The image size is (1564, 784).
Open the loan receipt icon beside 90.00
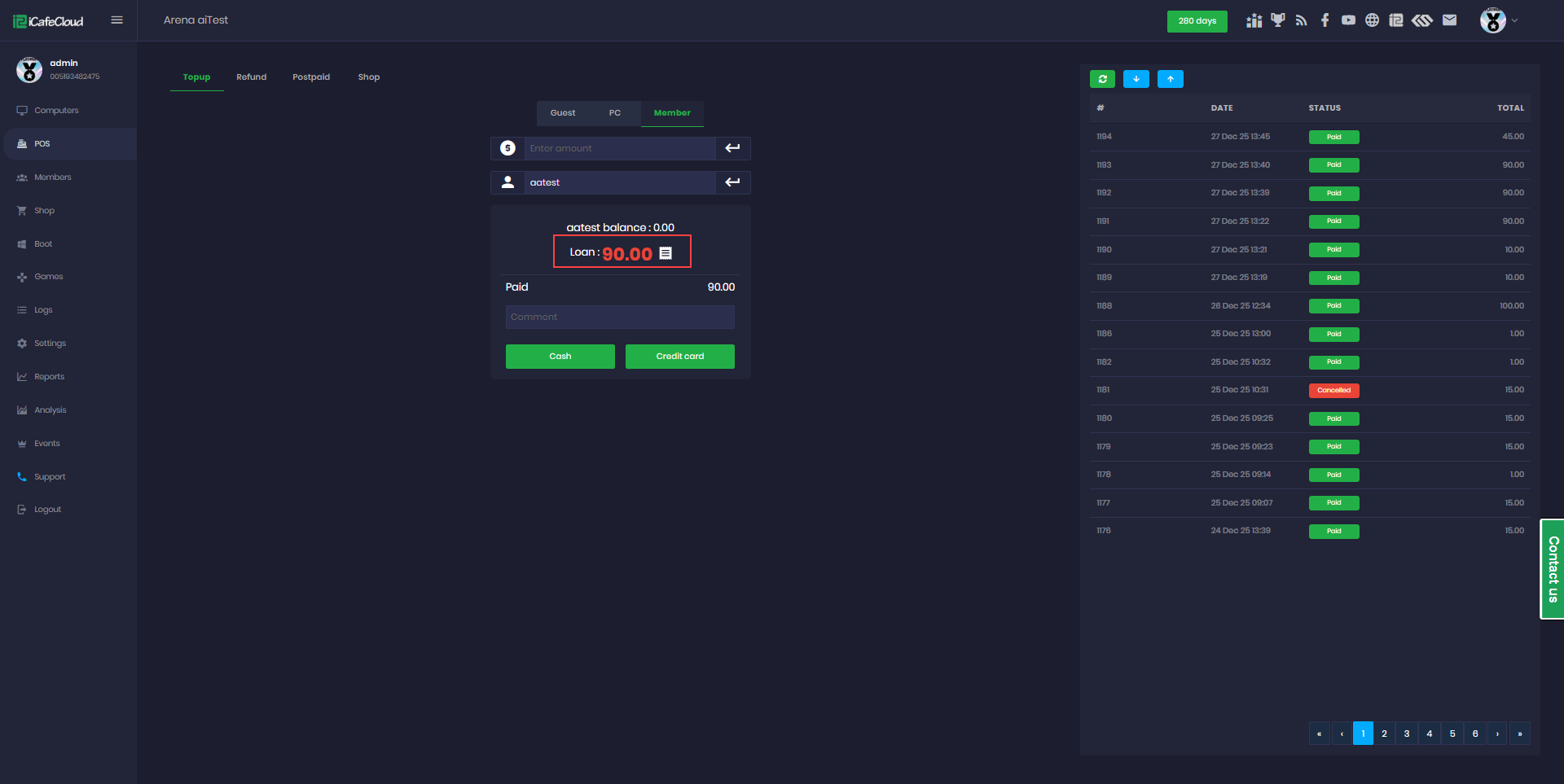pyautogui.click(x=666, y=253)
